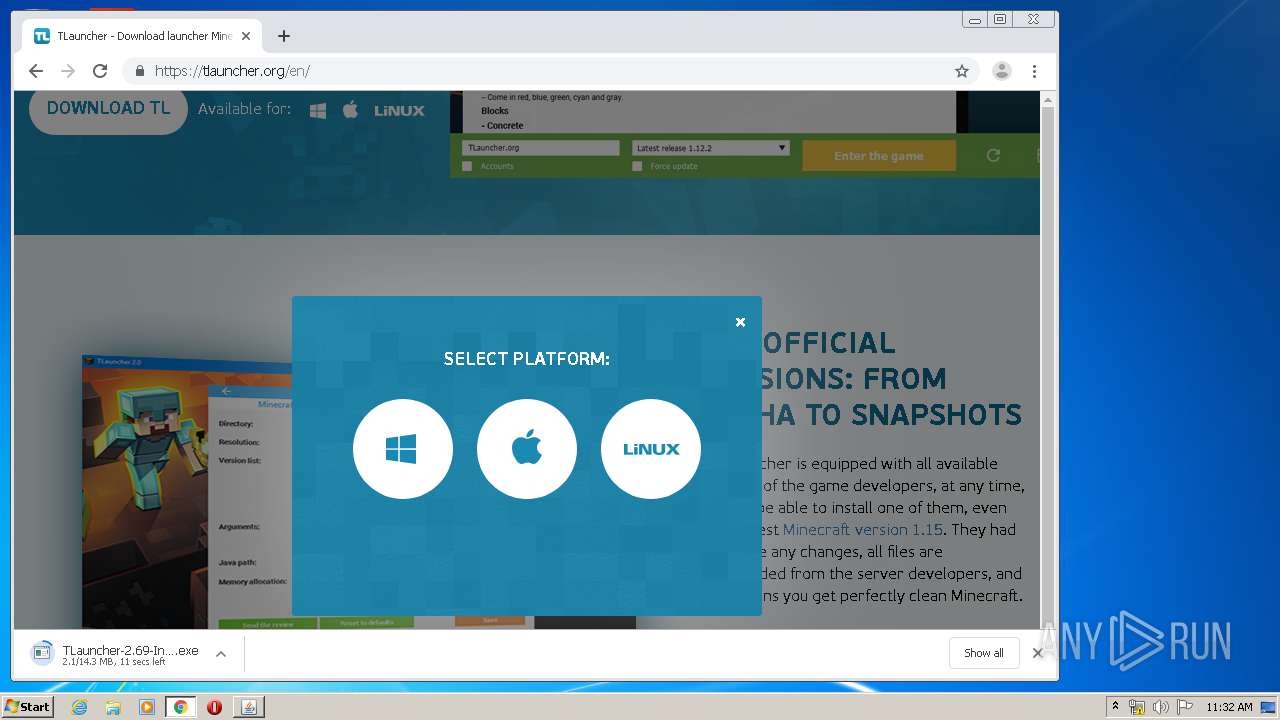Open the Chrome three-dot menu

tap(1034, 71)
